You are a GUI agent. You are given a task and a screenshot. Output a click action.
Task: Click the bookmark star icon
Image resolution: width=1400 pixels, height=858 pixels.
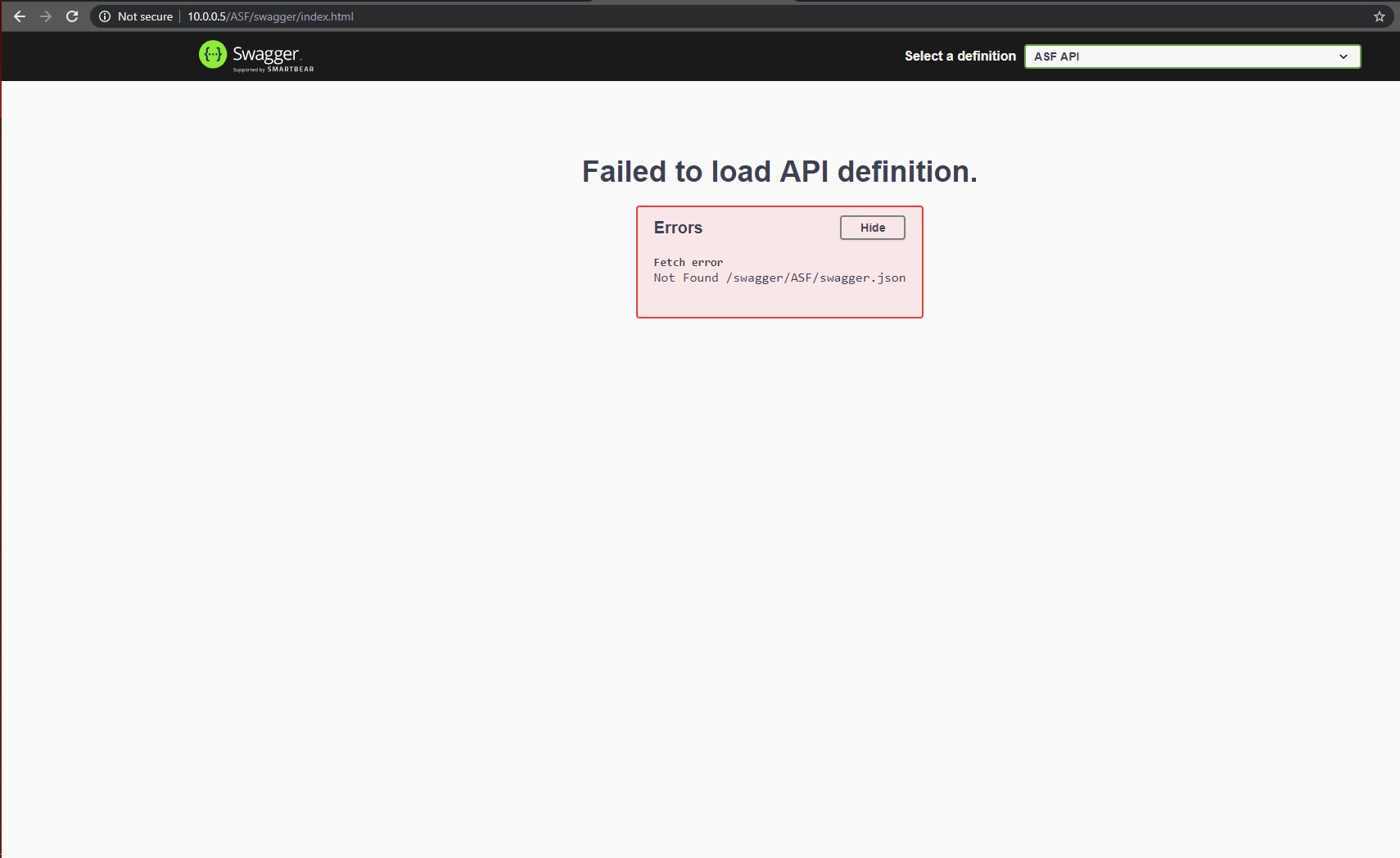coord(1381,15)
